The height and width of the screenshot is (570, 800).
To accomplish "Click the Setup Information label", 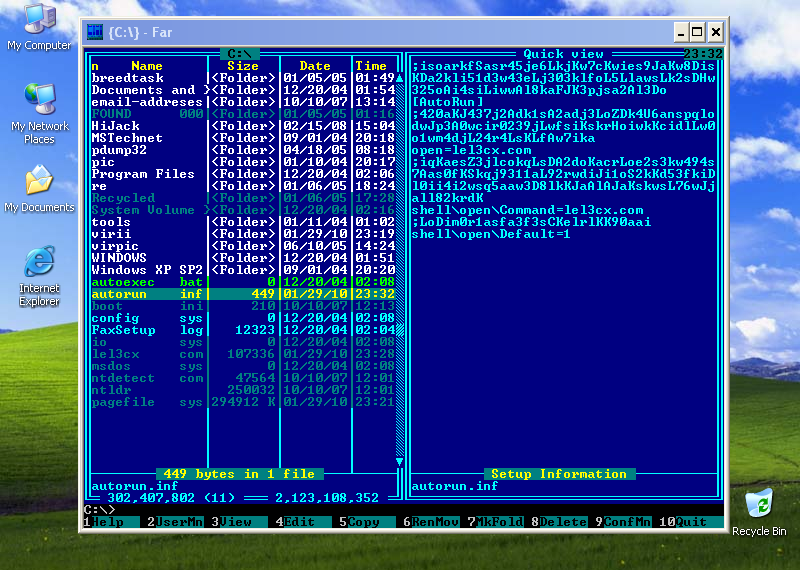I will pyautogui.click(x=559, y=474).
